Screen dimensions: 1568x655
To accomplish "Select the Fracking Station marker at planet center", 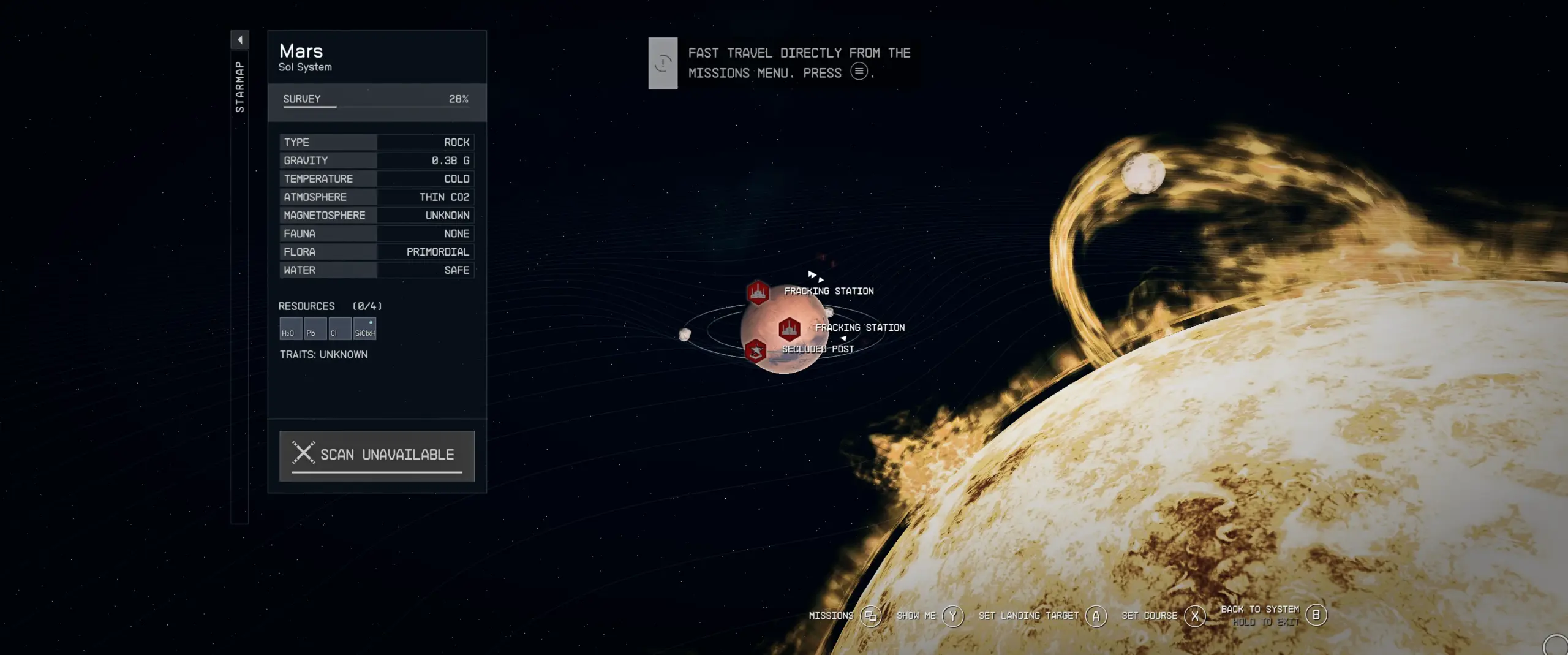I will click(x=789, y=329).
